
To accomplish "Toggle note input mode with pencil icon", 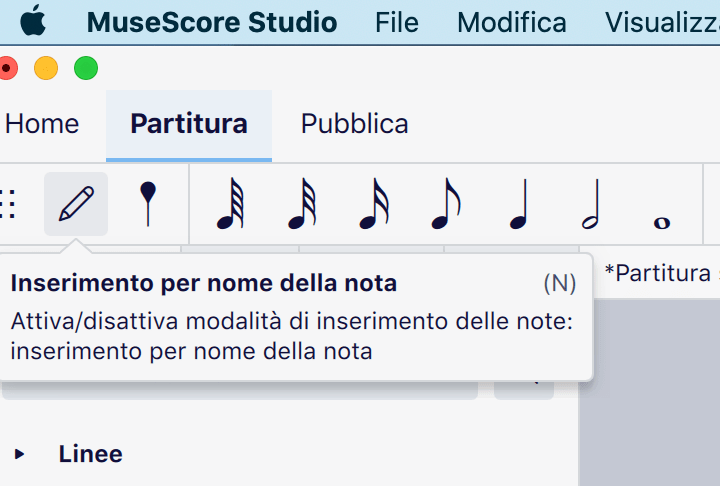I will 76,204.
